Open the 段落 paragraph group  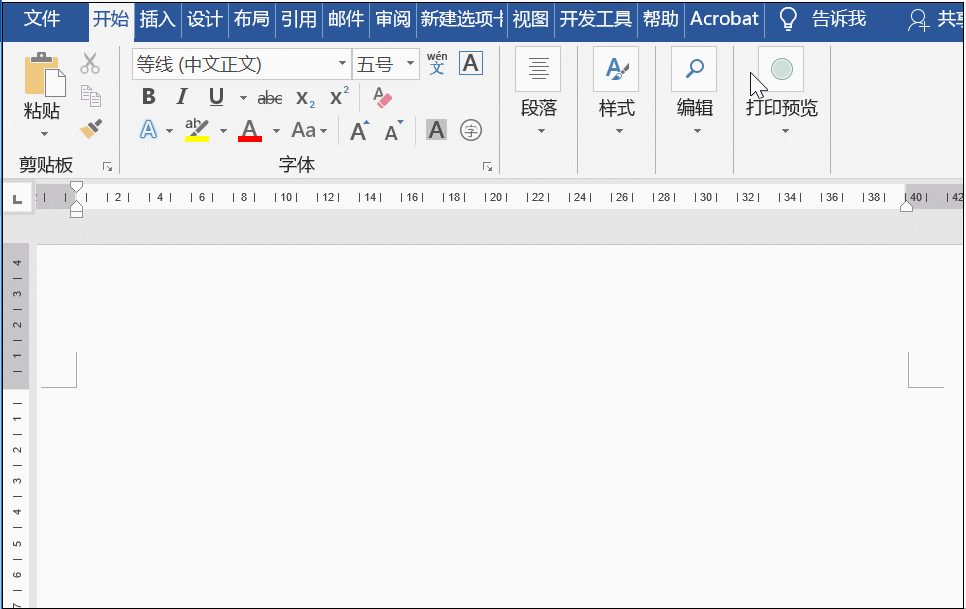click(x=538, y=92)
